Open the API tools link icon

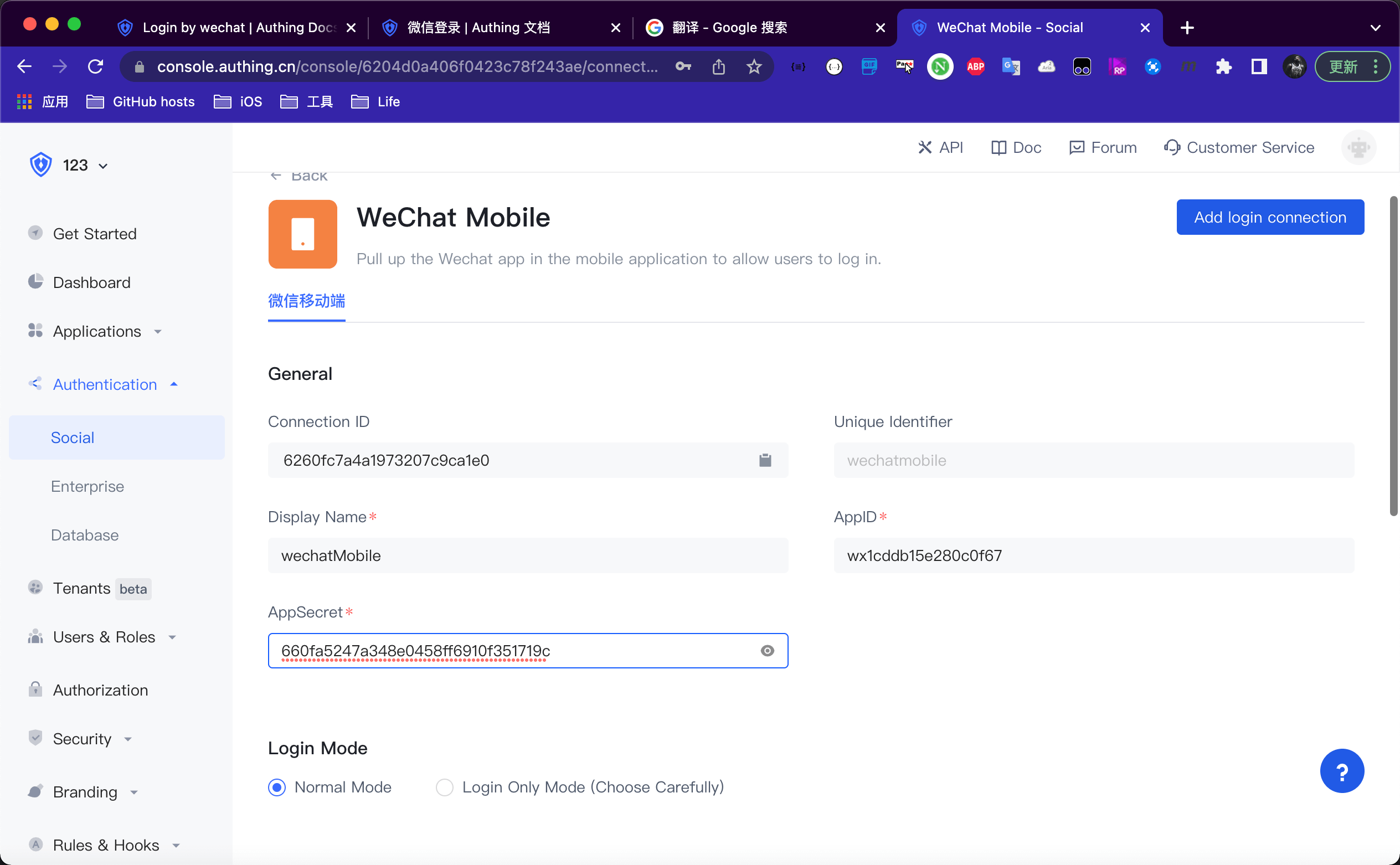coord(924,148)
